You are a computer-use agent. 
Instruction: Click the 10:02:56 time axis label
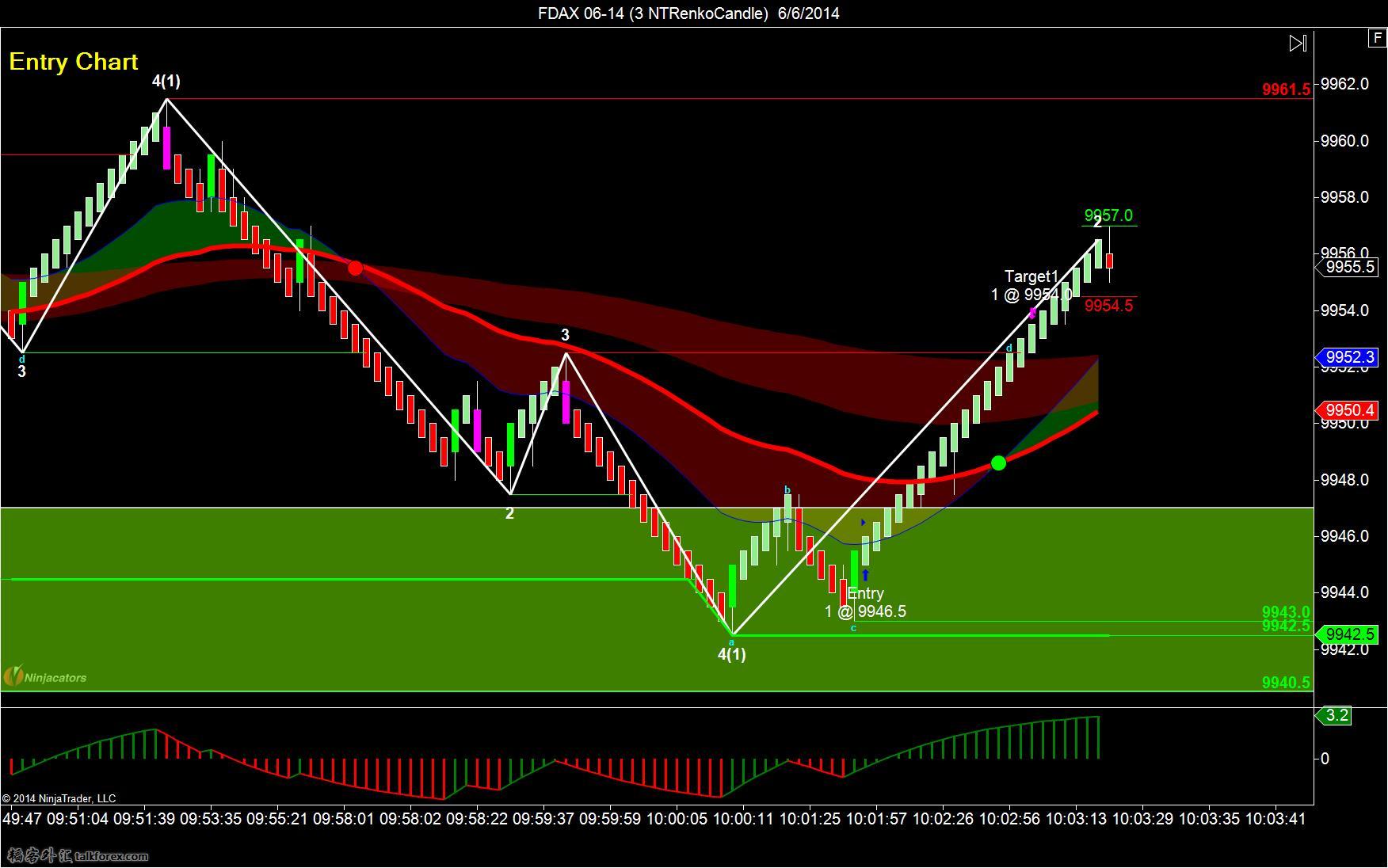(x=1009, y=819)
